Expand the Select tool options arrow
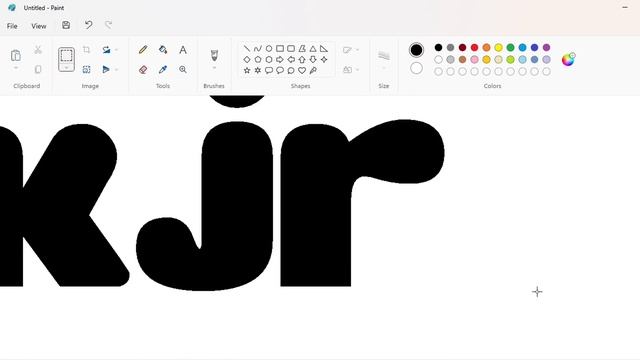This screenshot has width=640, height=360. (x=67, y=68)
